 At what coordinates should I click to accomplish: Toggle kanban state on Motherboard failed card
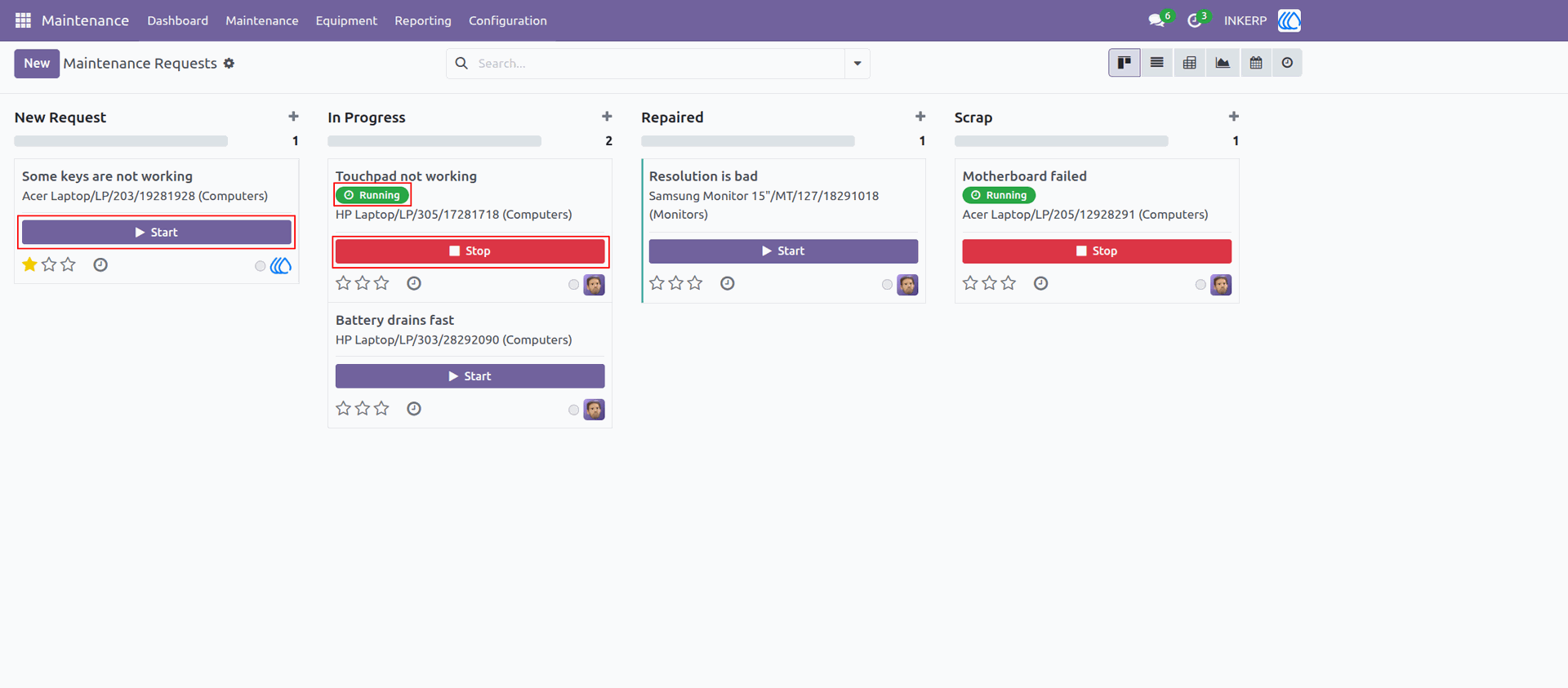[x=1200, y=285]
